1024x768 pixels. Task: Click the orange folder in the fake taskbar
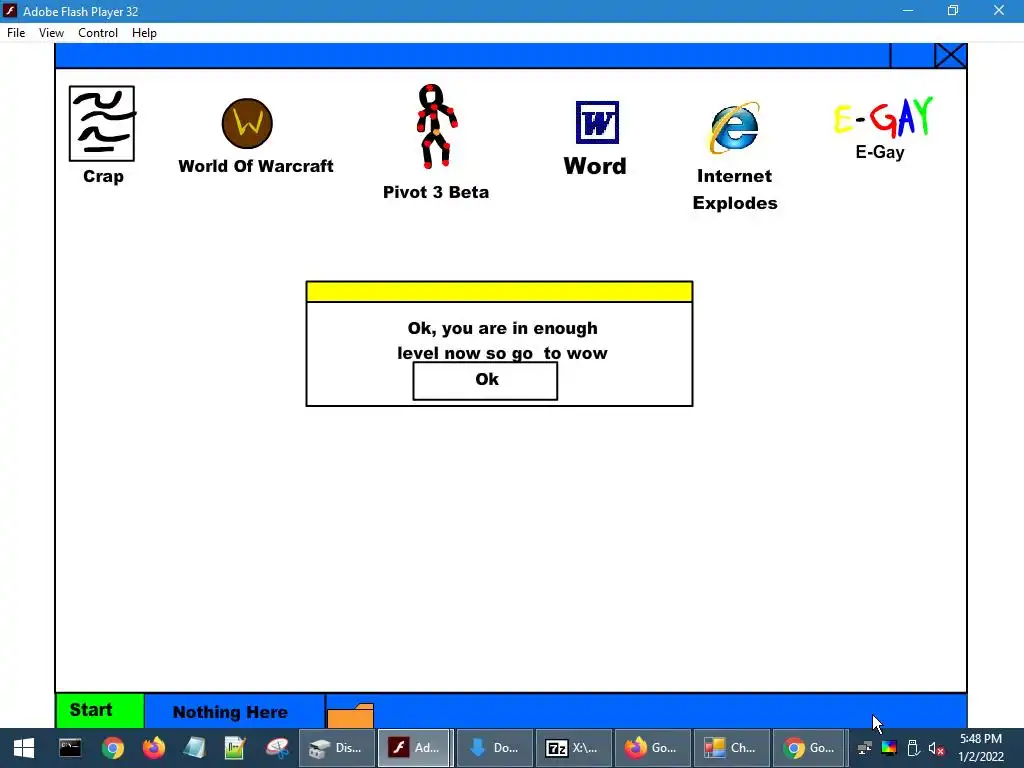coord(350,716)
